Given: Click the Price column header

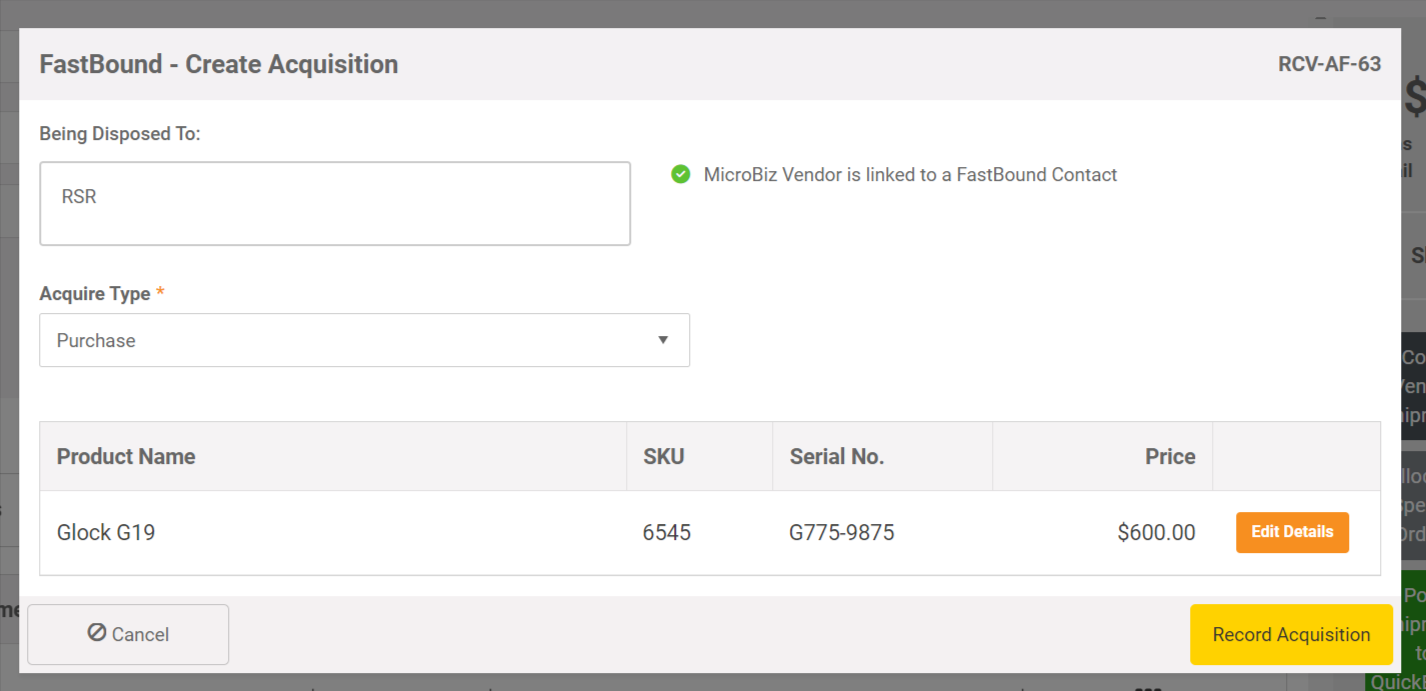Looking at the screenshot, I should click(x=1170, y=456).
